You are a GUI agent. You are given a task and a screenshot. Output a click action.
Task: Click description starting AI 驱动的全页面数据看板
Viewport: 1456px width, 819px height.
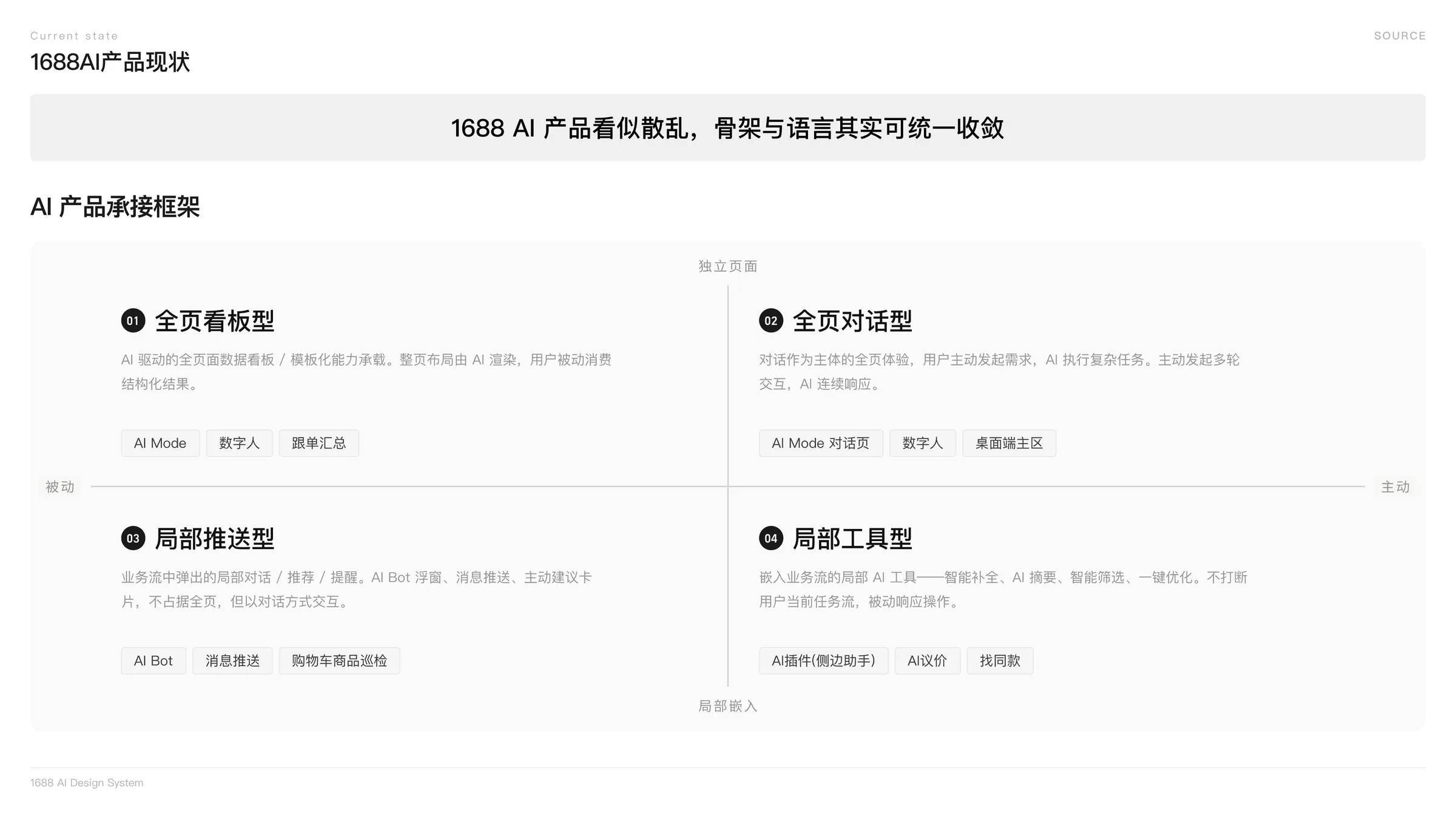pos(366,371)
